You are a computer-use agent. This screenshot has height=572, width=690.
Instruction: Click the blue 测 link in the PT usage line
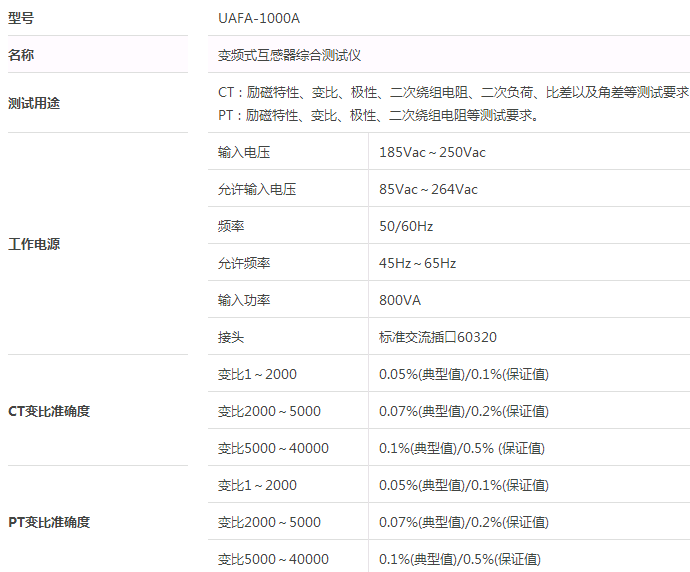click(486, 115)
